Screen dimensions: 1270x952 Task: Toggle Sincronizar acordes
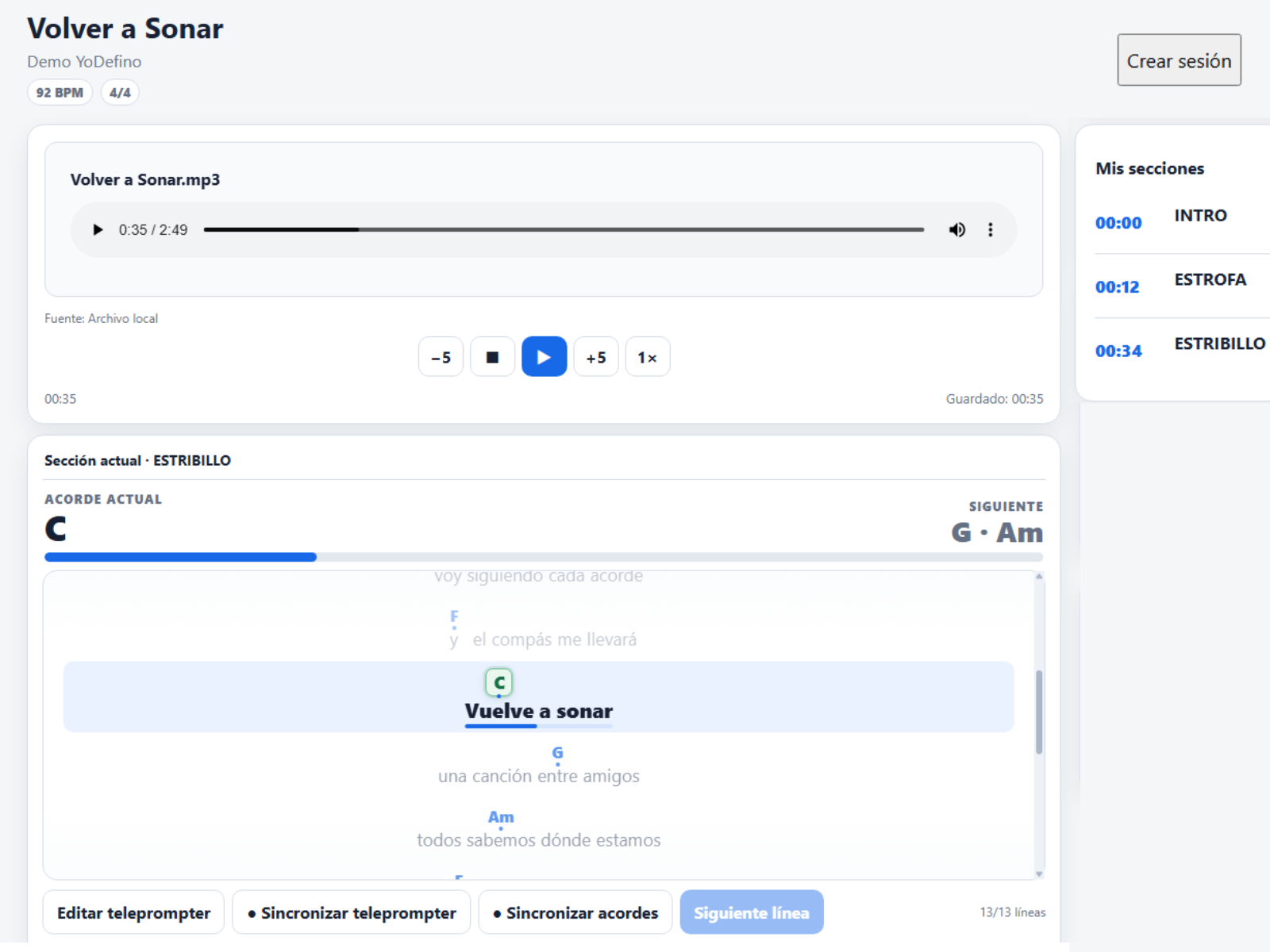[x=575, y=912]
